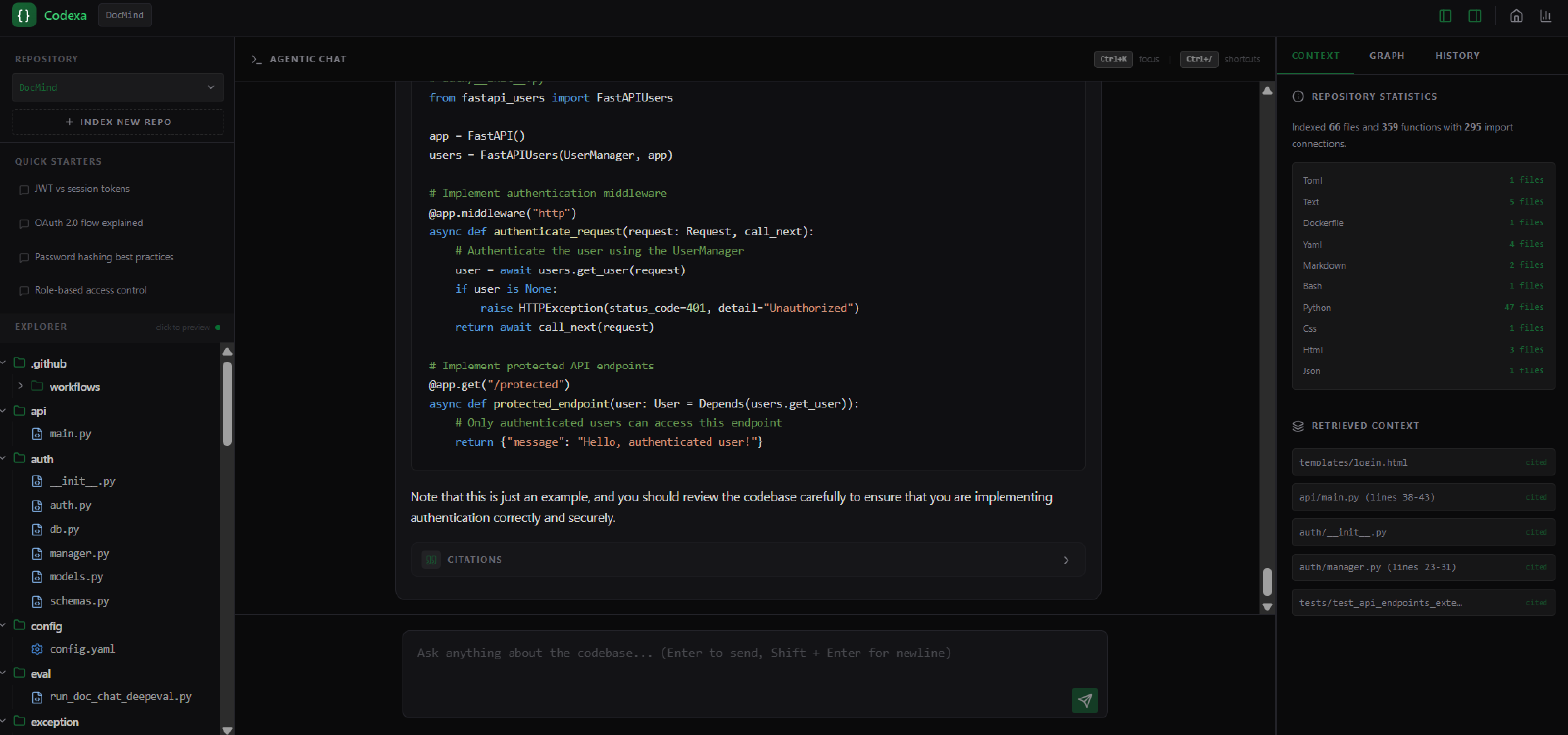Screen dimensions: 1568x735
Task: Open tests/test_api_endpoints retrieved context
Action: tap(1423, 603)
